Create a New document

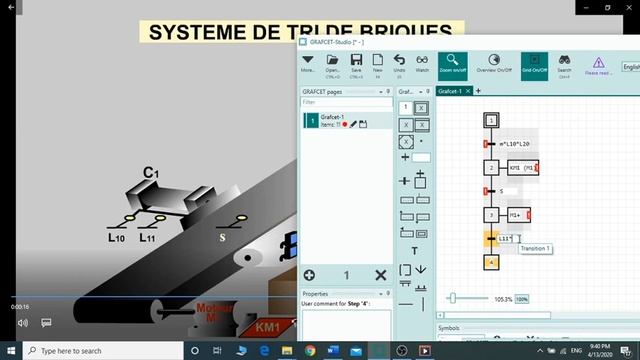[x=378, y=65]
